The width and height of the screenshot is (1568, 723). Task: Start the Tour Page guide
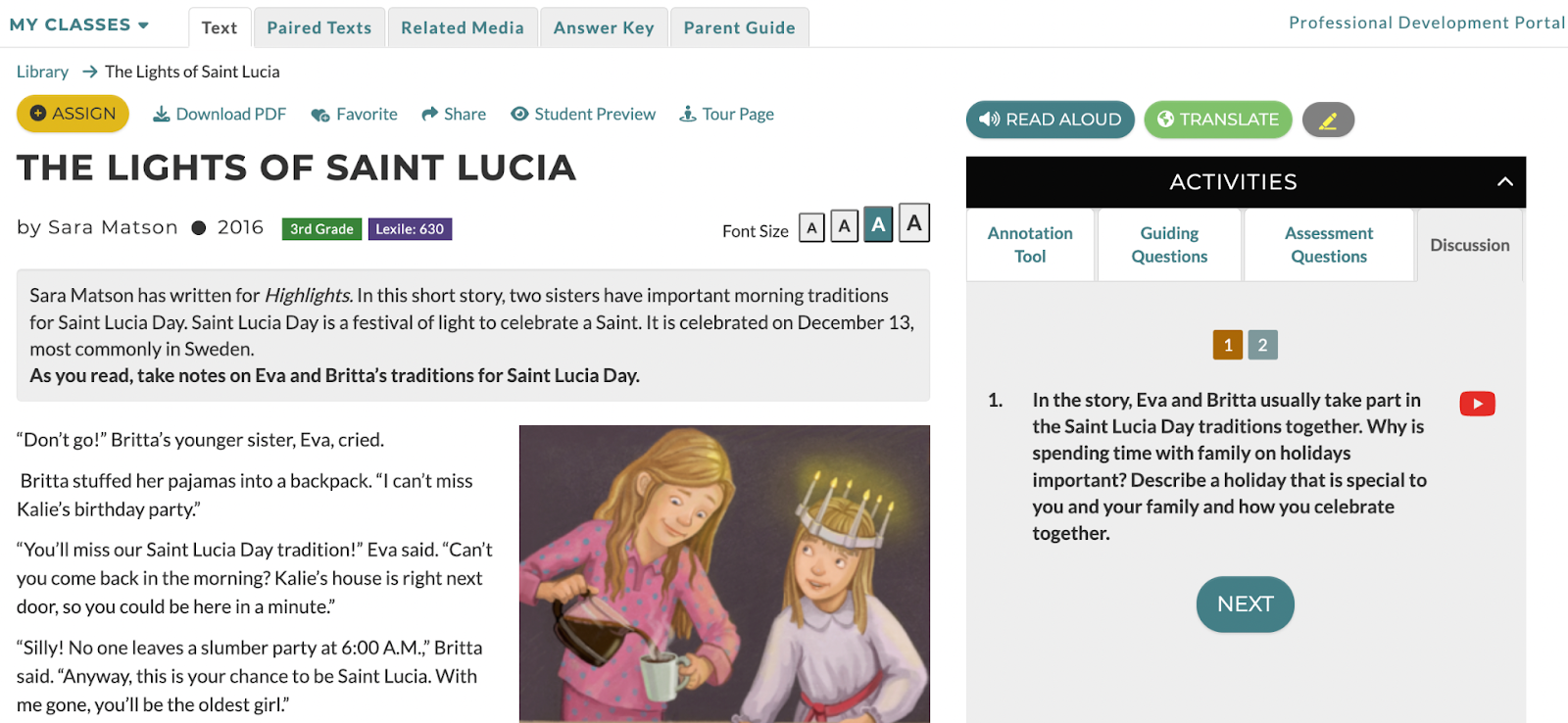point(726,115)
